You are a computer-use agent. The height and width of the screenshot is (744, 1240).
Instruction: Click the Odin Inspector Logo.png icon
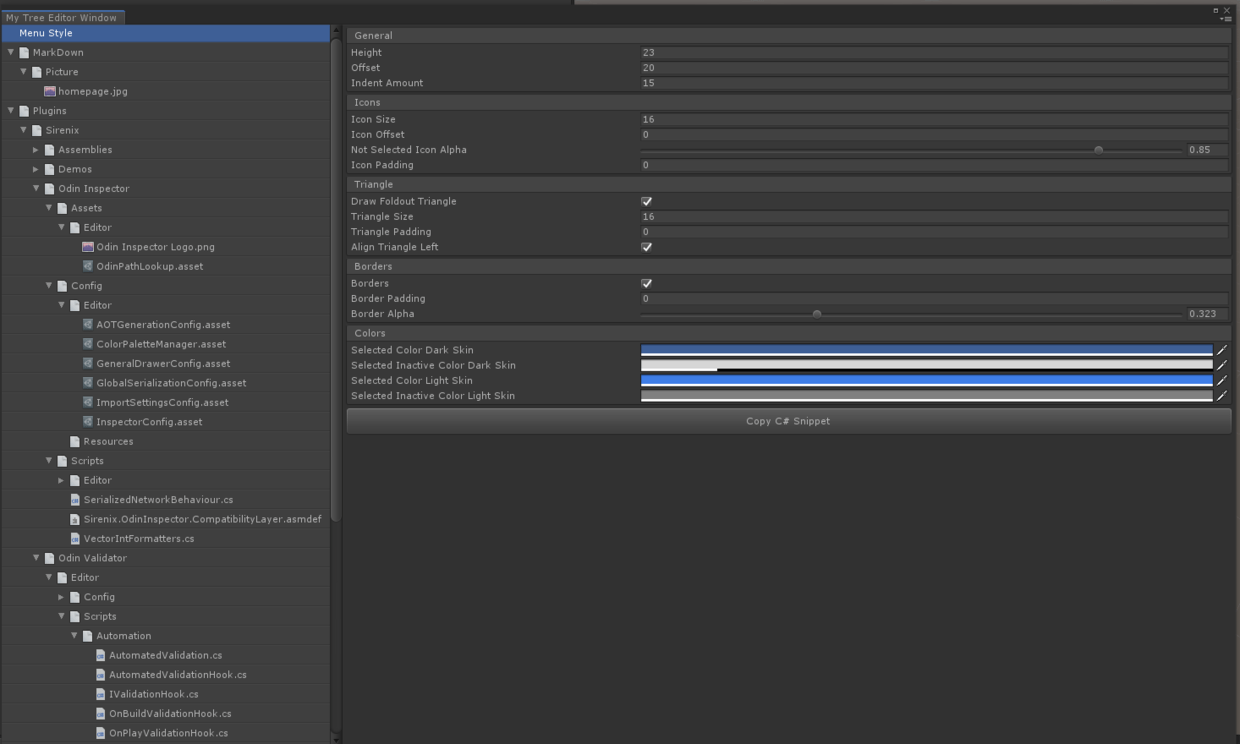tap(88, 247)
